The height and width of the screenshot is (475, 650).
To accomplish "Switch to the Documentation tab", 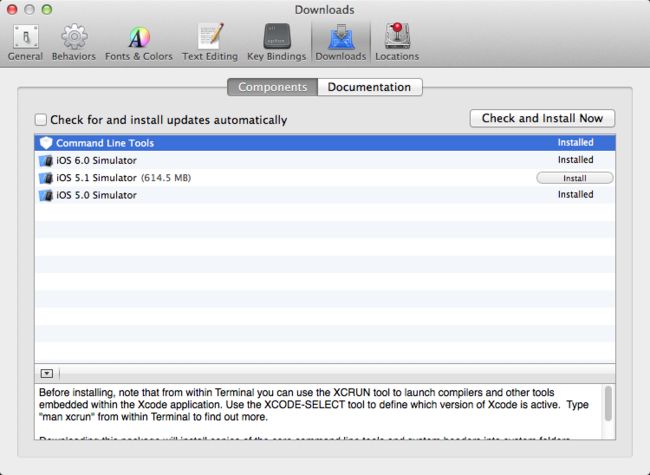I will (370, 87).
